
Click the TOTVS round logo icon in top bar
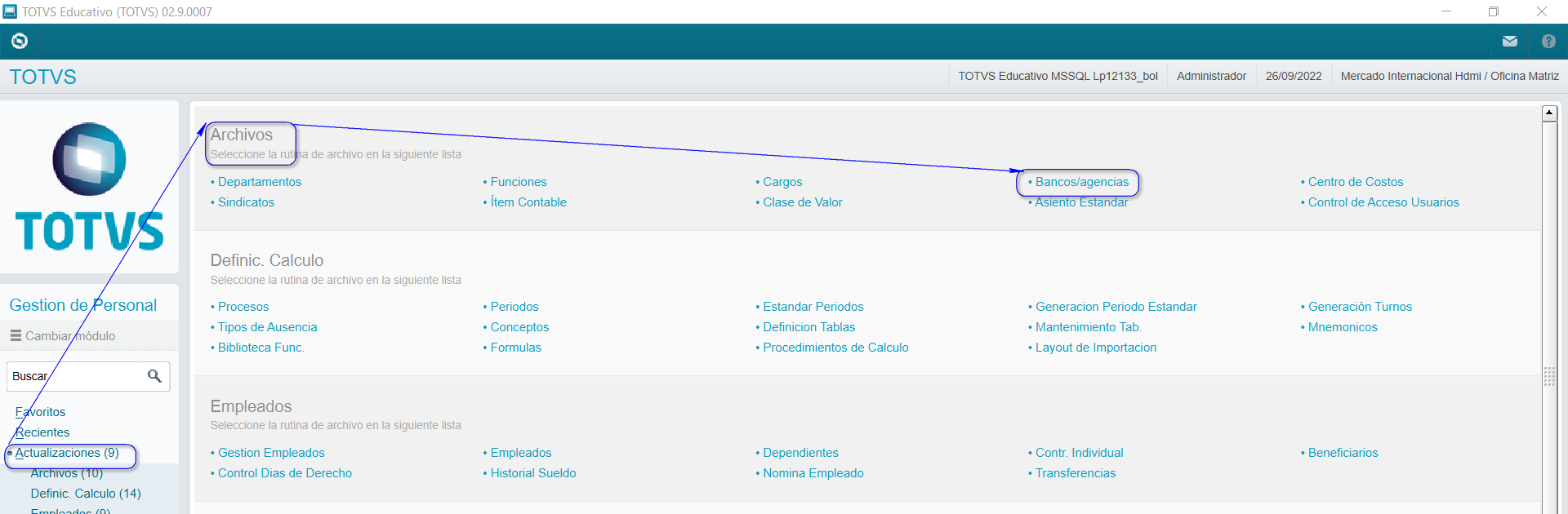20,41
